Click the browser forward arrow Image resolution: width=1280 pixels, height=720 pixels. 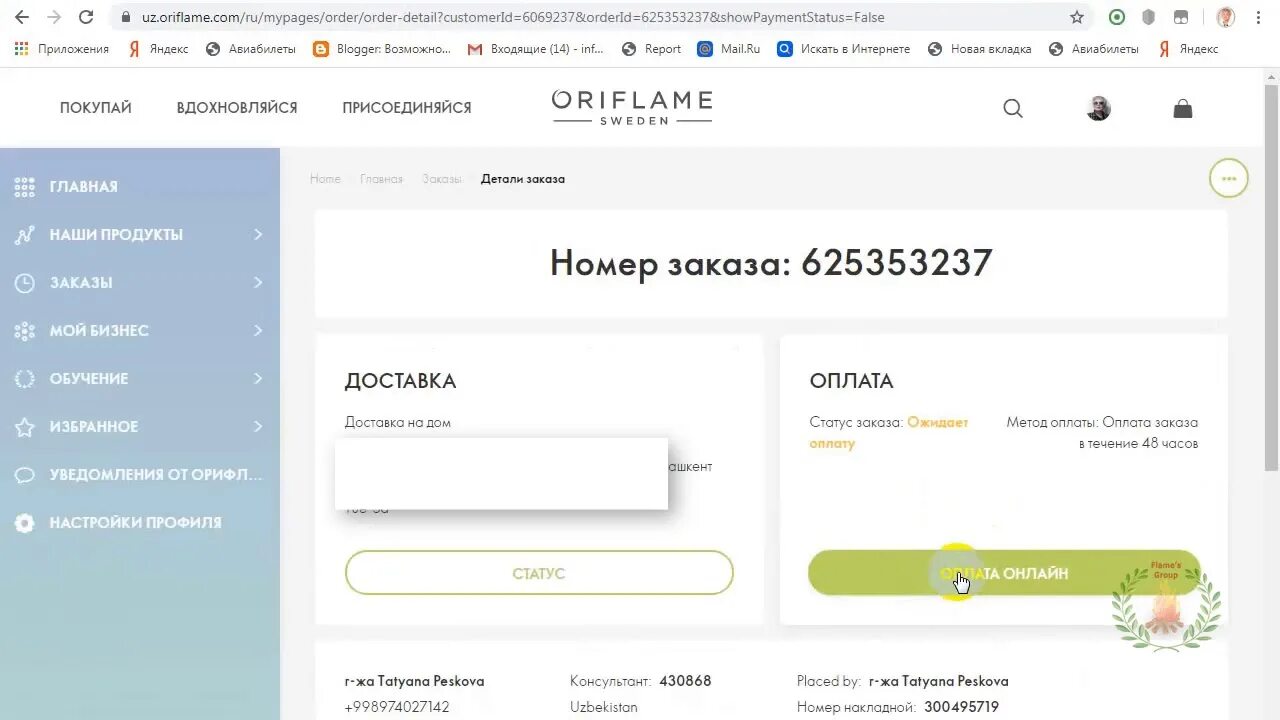[54, 17]
